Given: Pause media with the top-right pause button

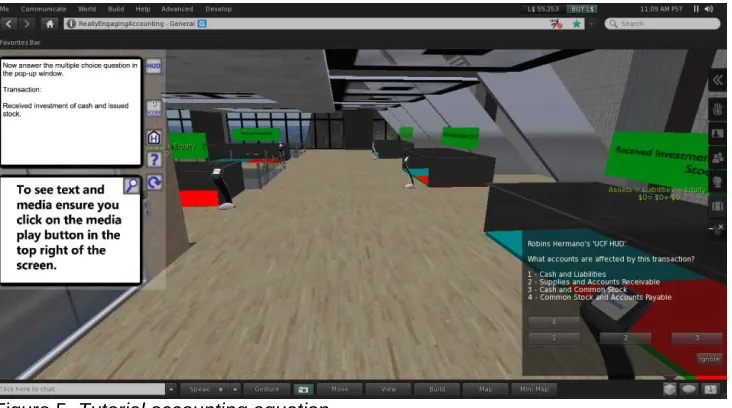Looking at the screenshot, I should (x=696, y=9).
